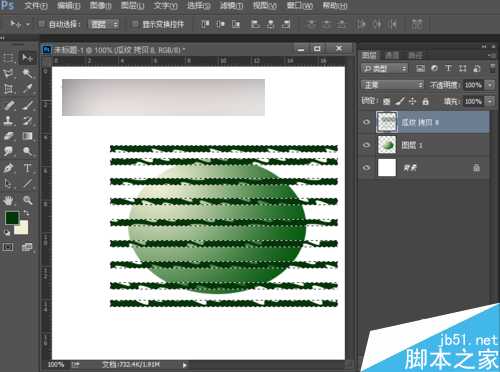The width and height of the screenshot is (500, 372).
Task: Select the Crop tool
Action: click(8, 89)
